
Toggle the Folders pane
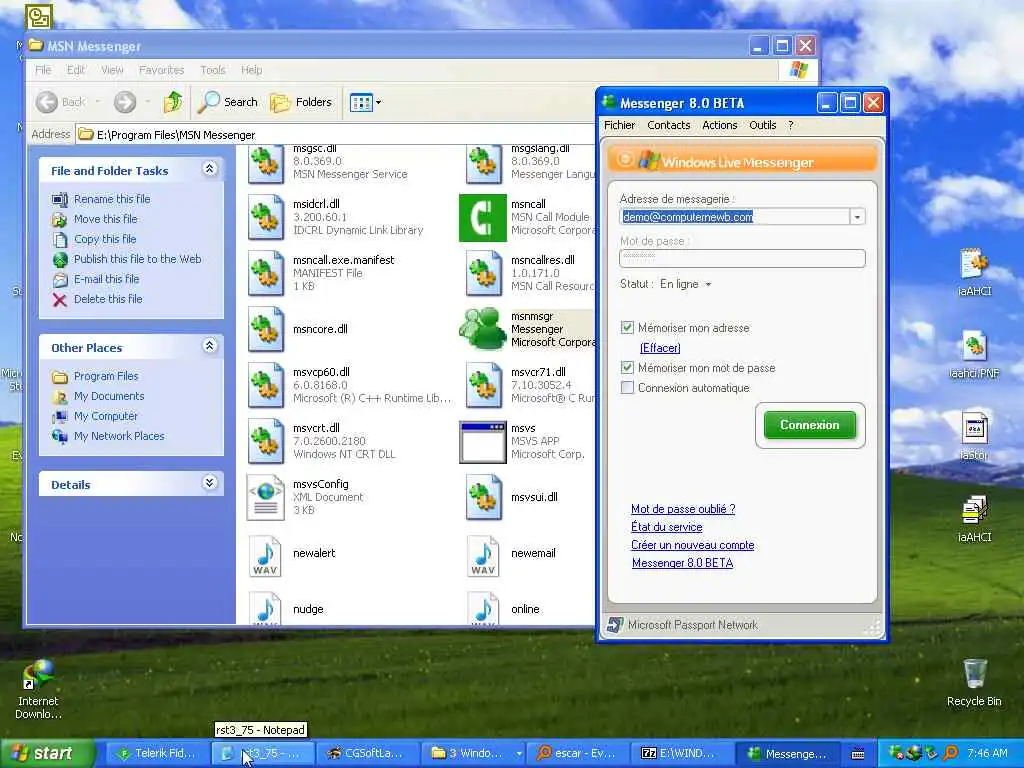[x=301, y=102]
